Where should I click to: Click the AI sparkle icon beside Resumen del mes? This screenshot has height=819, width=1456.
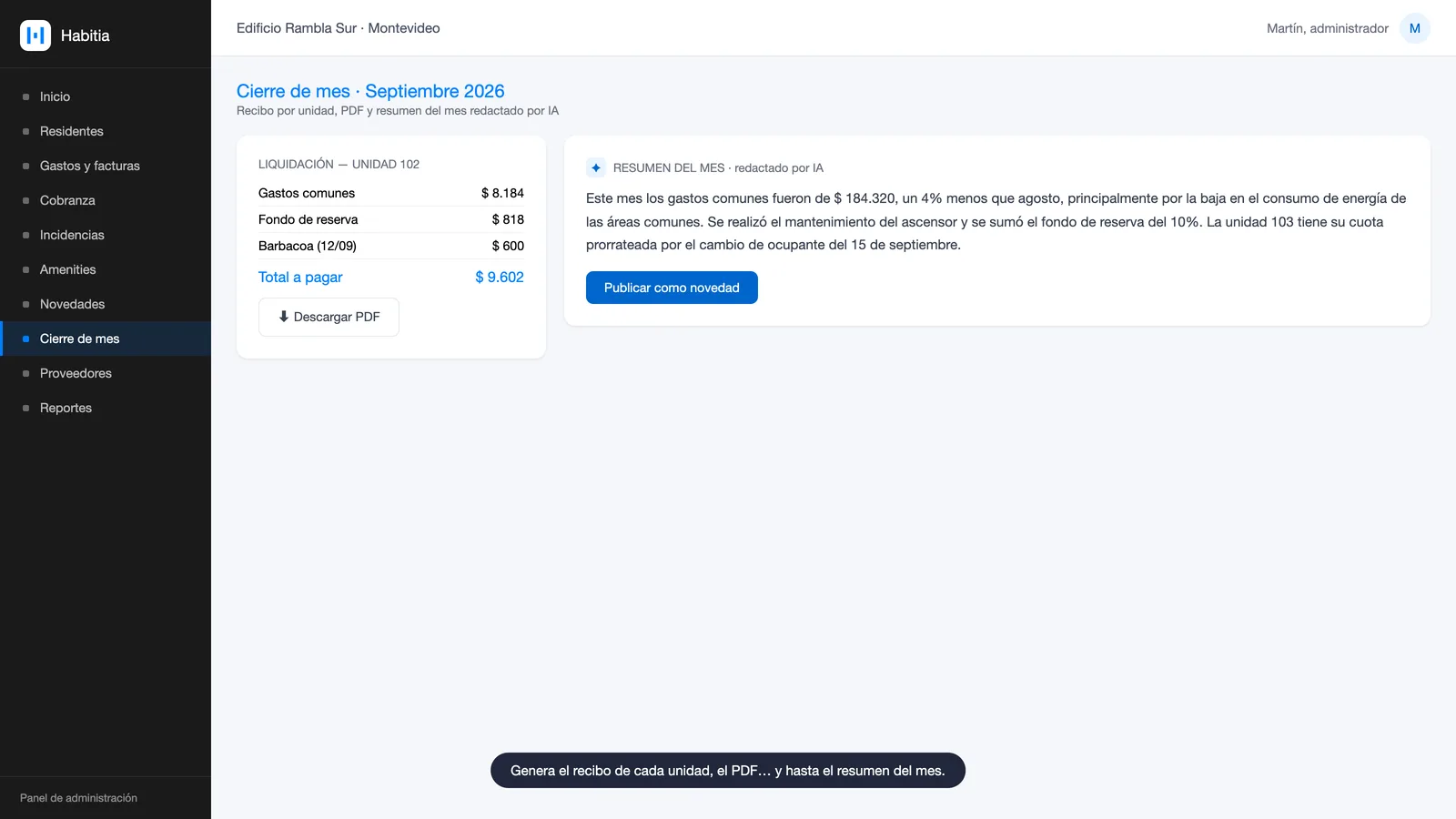[596, 167]
